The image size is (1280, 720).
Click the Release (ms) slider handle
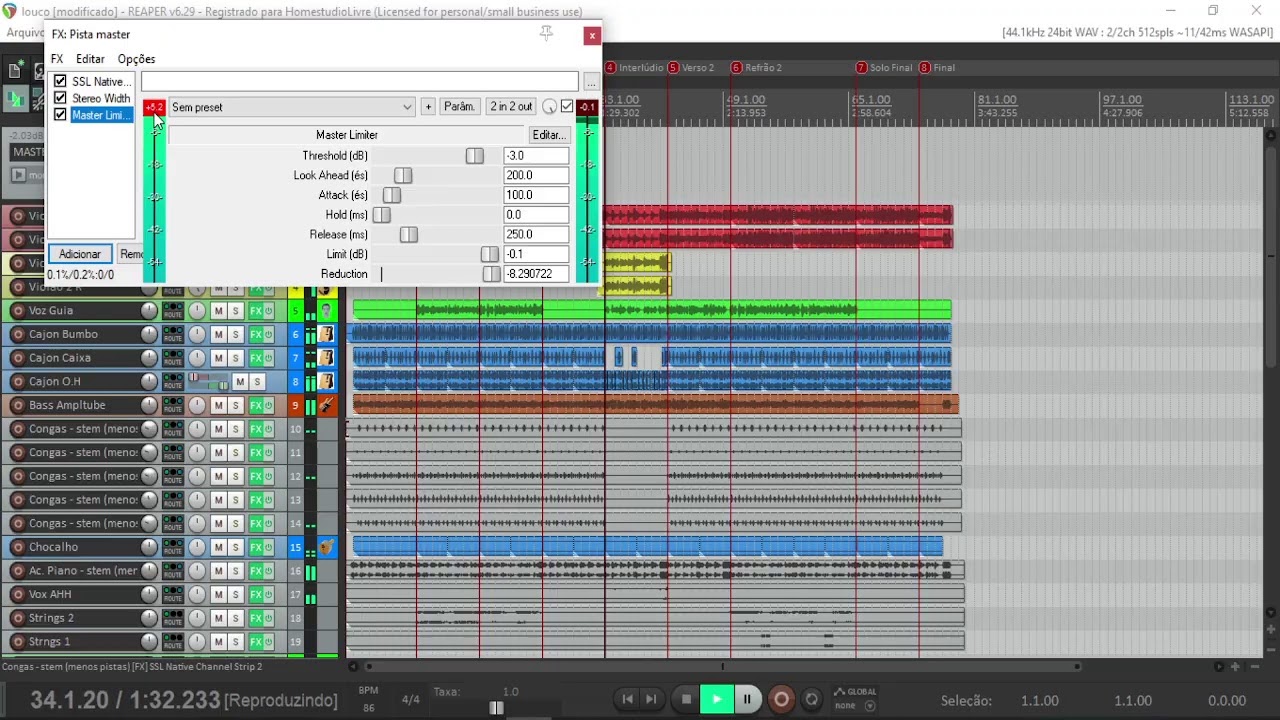(x=409, y=235)
